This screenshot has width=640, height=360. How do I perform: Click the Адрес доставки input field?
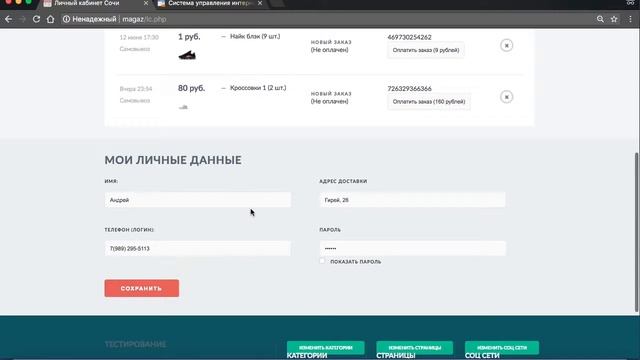[412, 200]
